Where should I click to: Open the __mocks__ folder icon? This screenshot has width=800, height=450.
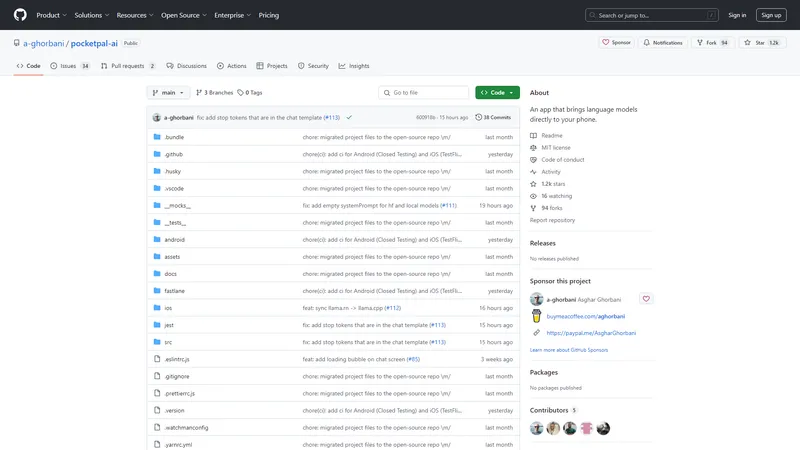pyautogui.click(x=157, y=205)
